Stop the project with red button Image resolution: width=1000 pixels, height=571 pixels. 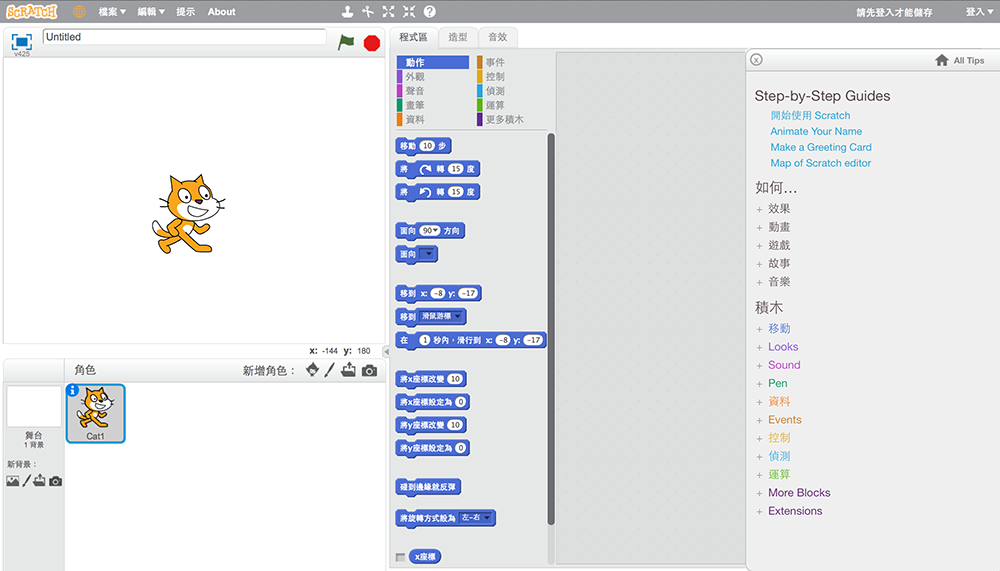click(x=372, y=43)
